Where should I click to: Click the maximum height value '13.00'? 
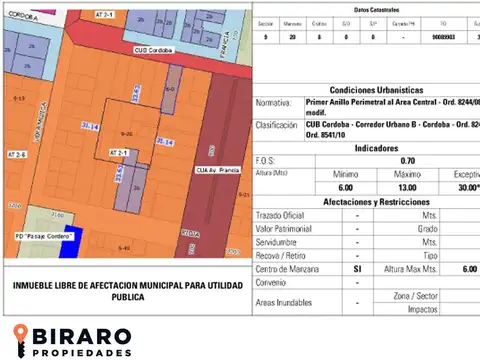[x=407, y=188]
